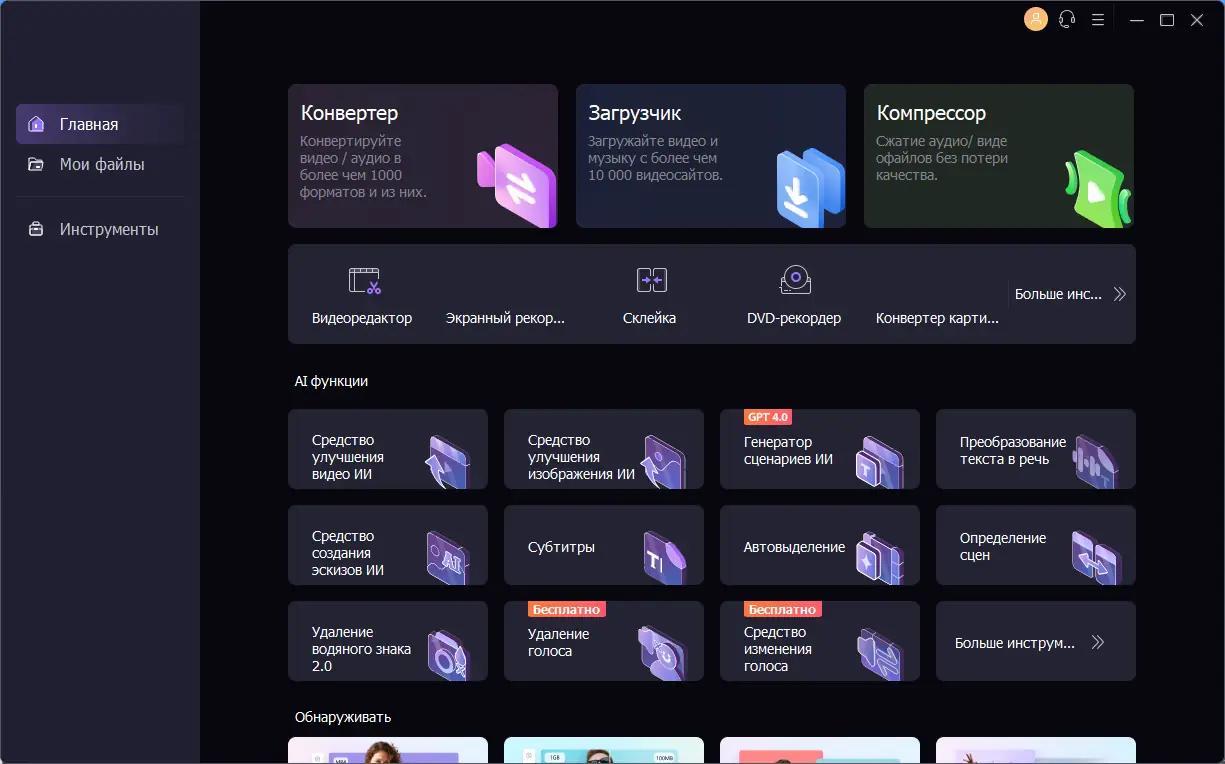Open the Главная home page in sidebar
1225x764 pixels.
pyautogui.click(x=100, y=124)
